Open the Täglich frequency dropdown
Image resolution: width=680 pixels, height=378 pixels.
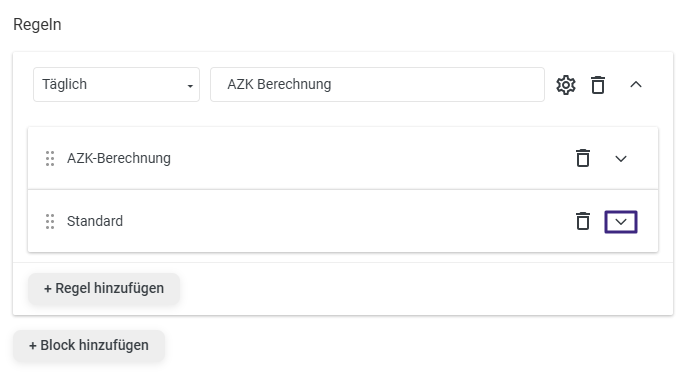tap(116, 85)
